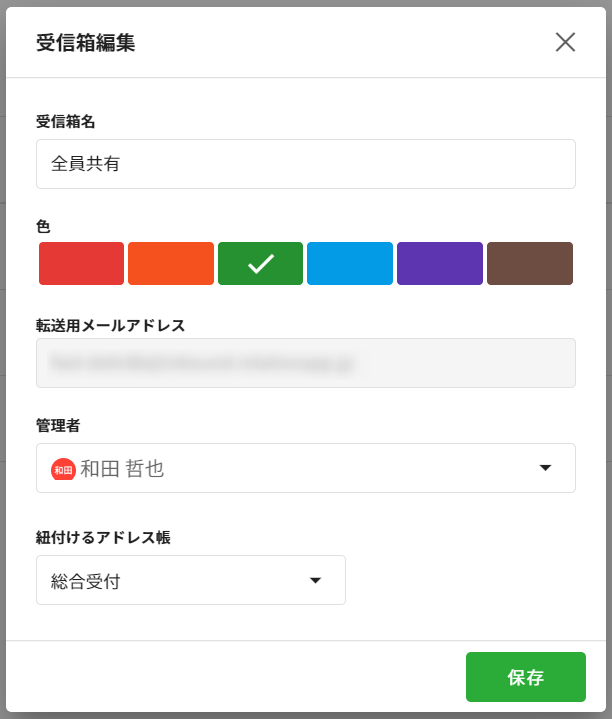
Task: Click the 色 label
Action: (43, 226)
